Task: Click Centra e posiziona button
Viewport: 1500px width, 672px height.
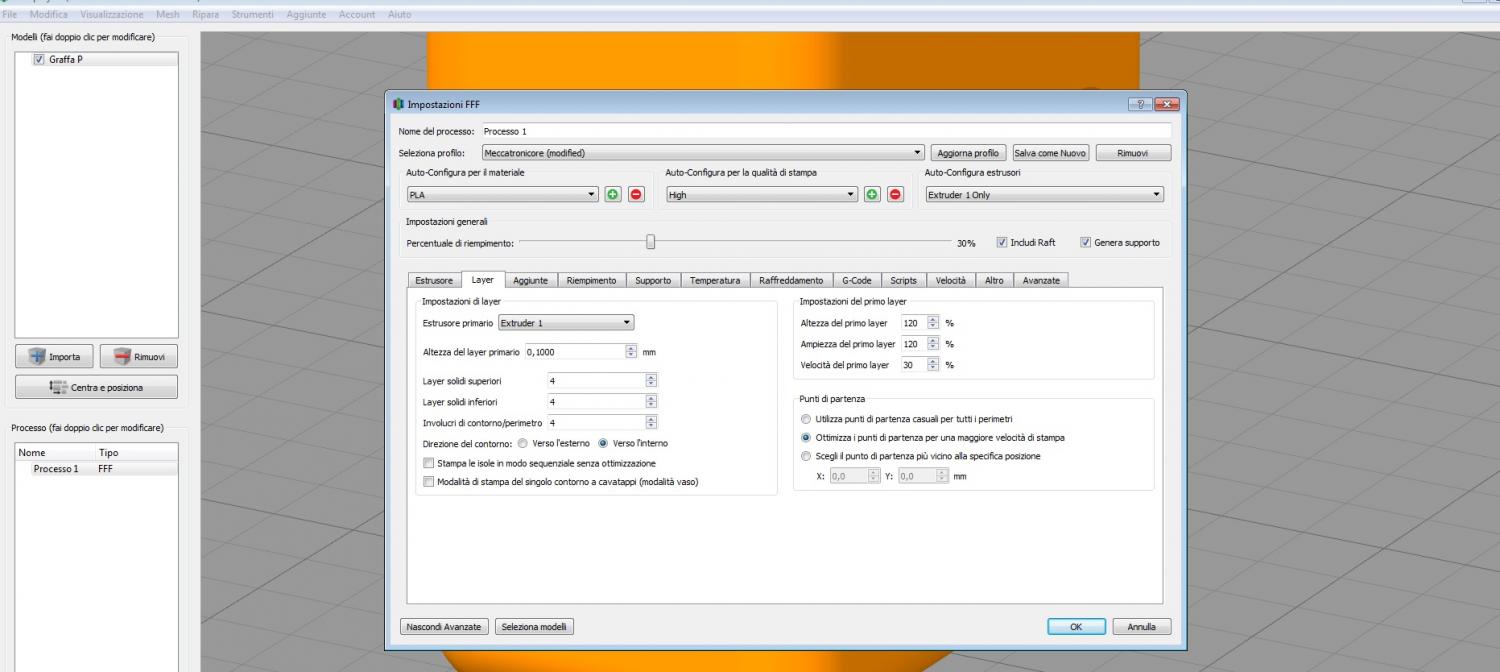Action: click(96, 387)
